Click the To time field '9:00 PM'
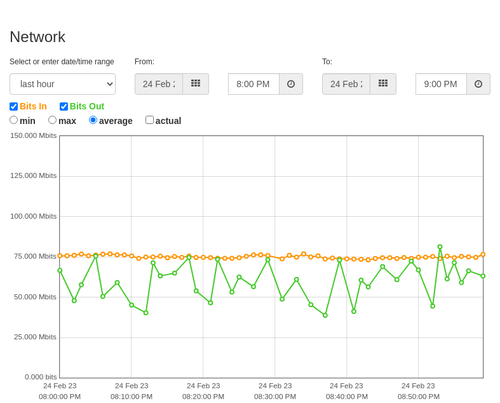The image size is (500, 403). pos(441,84)
